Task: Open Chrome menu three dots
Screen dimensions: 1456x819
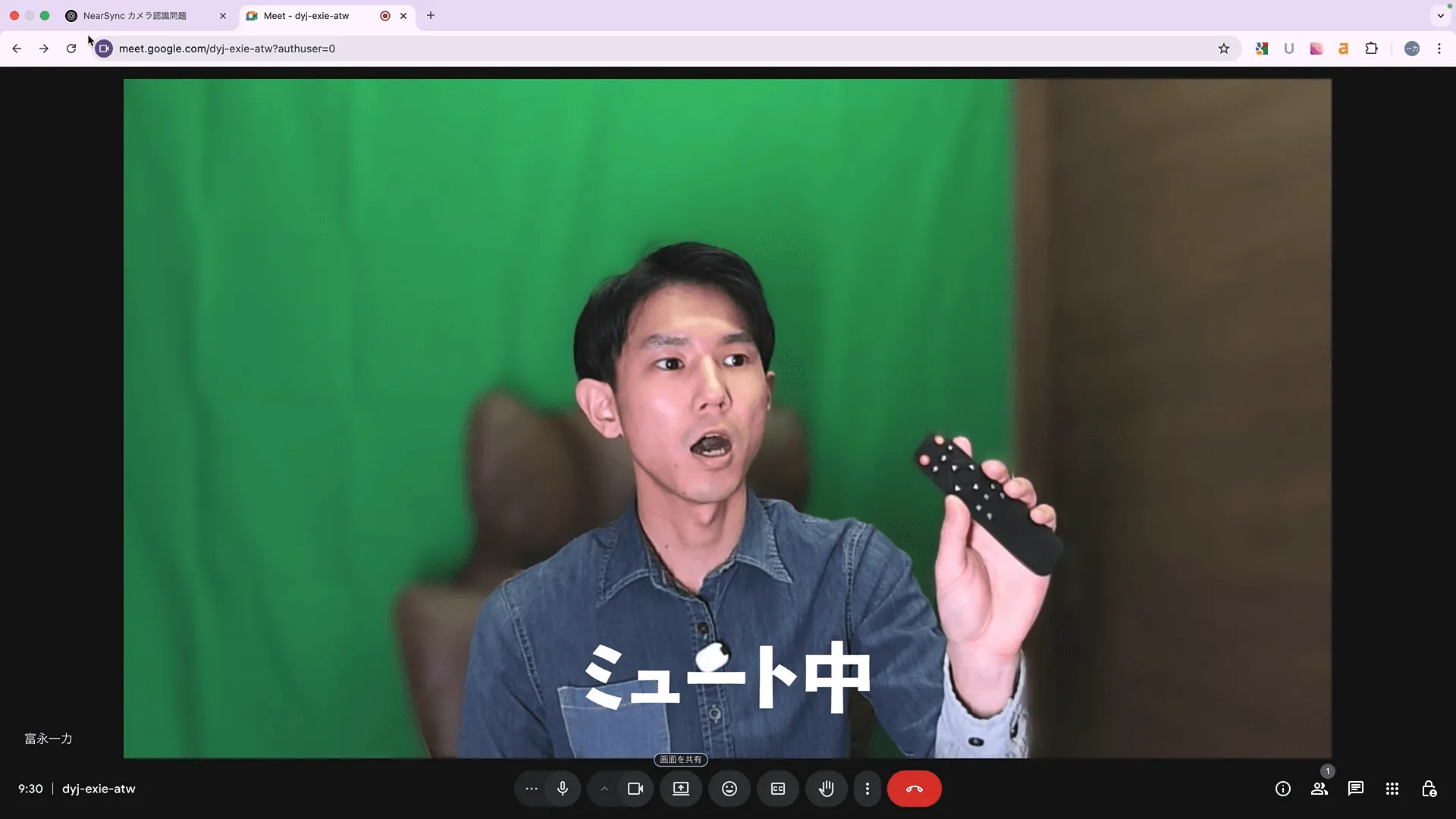Action: click(1439, 49)
